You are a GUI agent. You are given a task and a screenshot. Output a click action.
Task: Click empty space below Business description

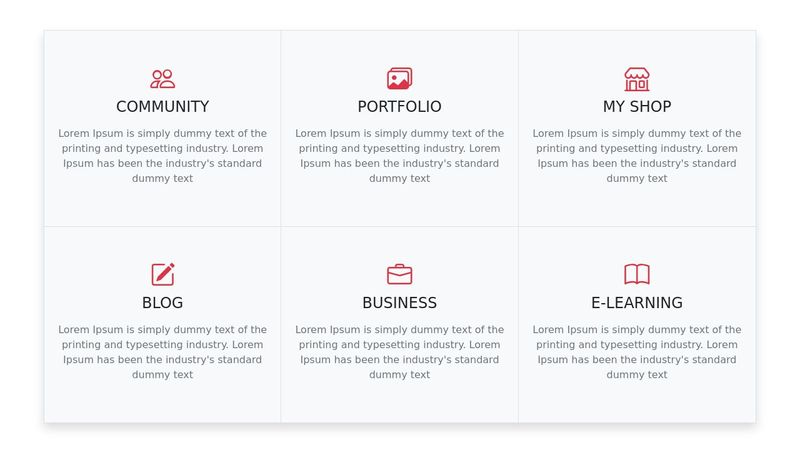click(399, 402)
